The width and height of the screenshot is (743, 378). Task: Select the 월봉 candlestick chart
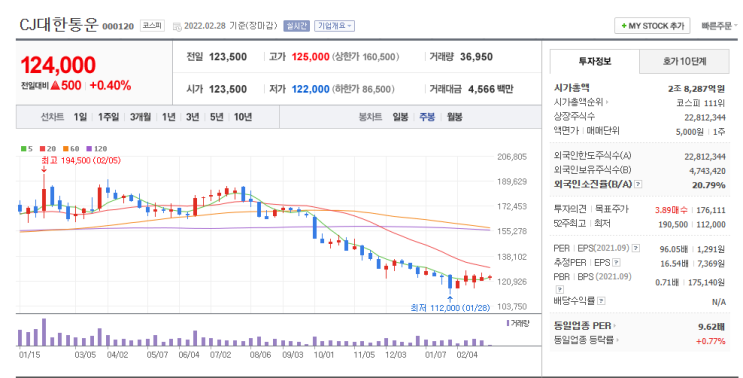[x=454, y=117]
